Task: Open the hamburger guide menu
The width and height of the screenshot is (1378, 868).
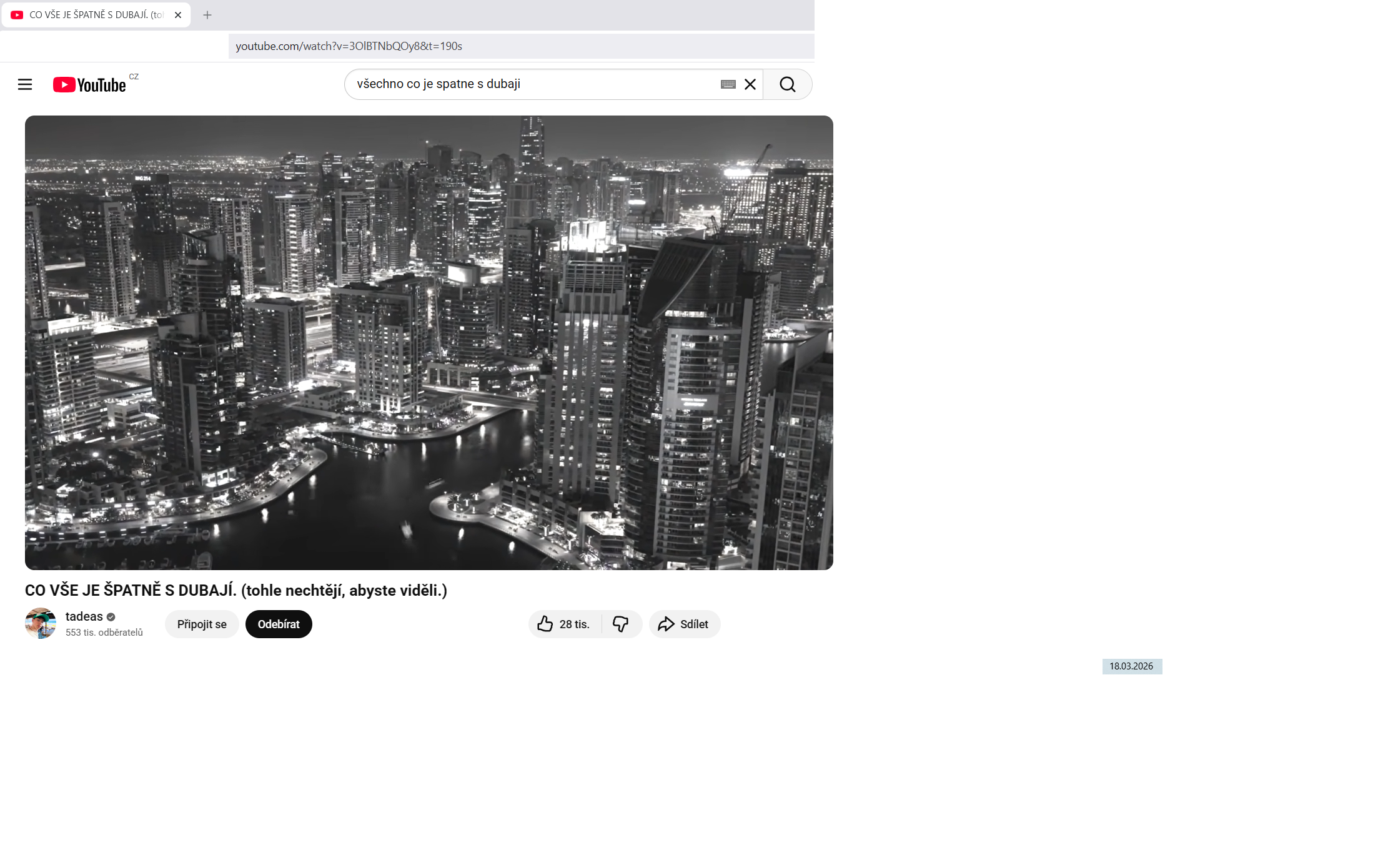Action: tap(25, 84)
